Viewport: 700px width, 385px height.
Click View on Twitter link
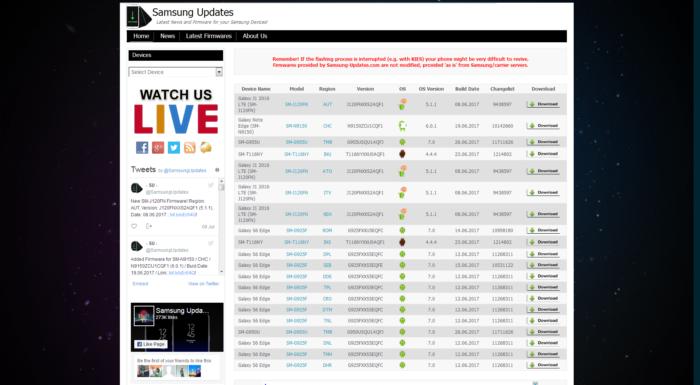(x=204, y=284)
